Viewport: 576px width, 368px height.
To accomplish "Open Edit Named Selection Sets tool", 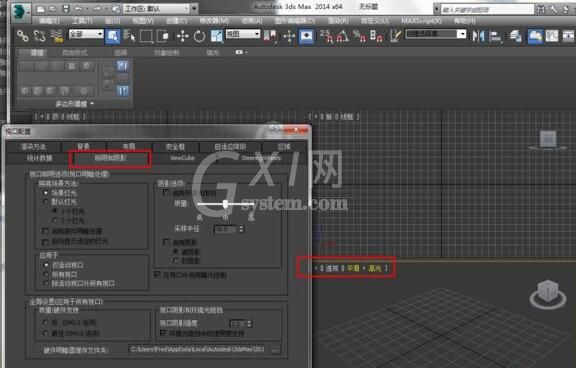I will click(x=395, y=36).
